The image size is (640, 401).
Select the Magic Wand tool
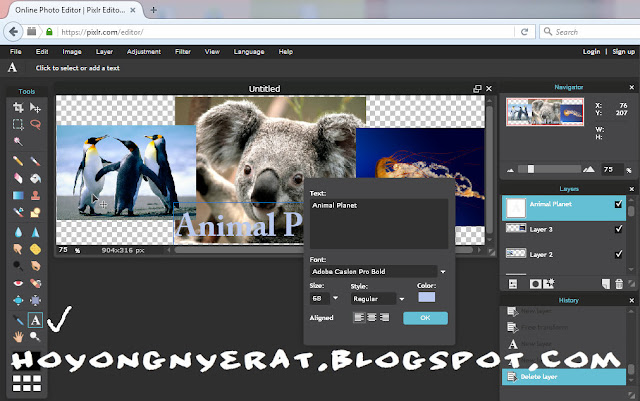(18, 141)
